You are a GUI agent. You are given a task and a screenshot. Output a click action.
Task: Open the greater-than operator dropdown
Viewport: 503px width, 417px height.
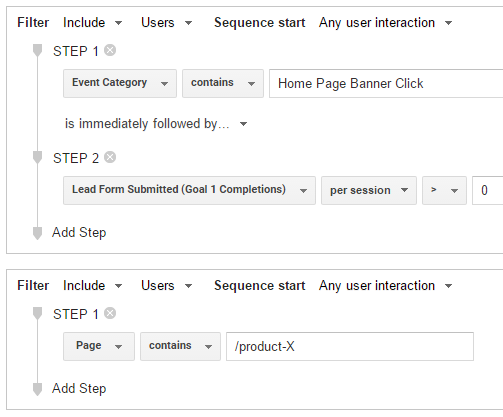click(444, 190)
